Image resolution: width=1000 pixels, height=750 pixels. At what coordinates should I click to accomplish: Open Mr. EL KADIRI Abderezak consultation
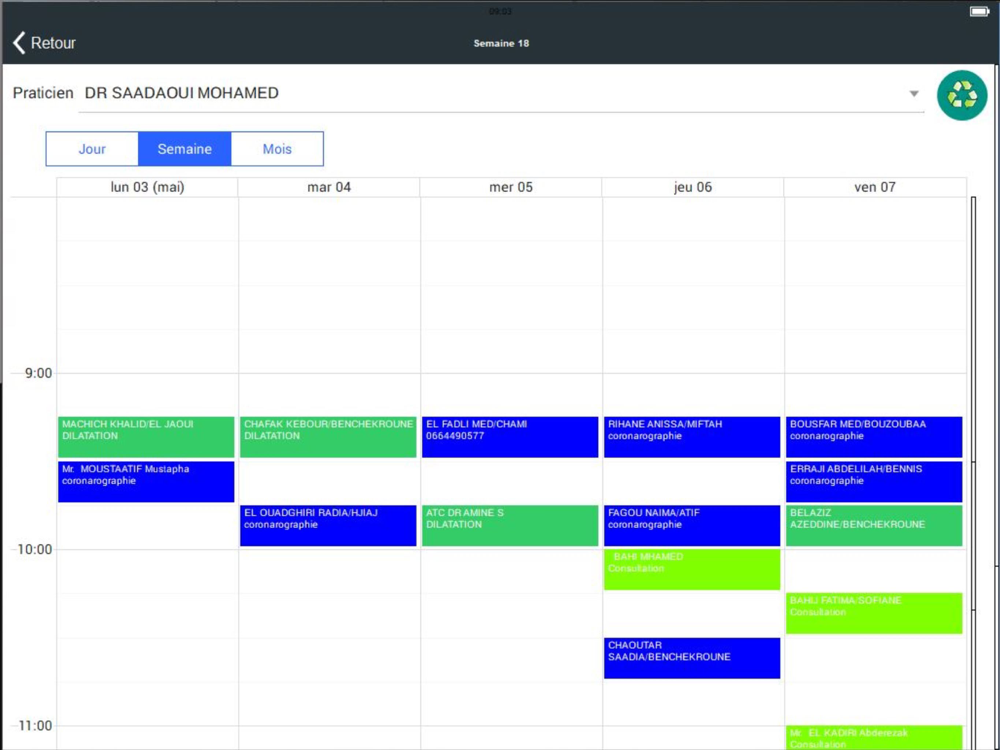tap(874, 738)
